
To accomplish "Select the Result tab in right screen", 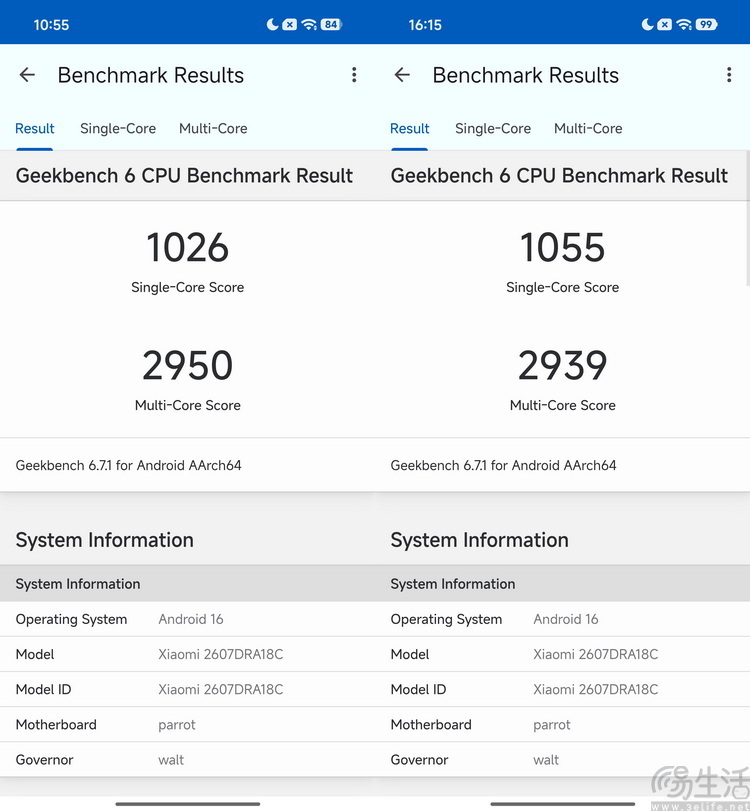I will coord(410,128).
